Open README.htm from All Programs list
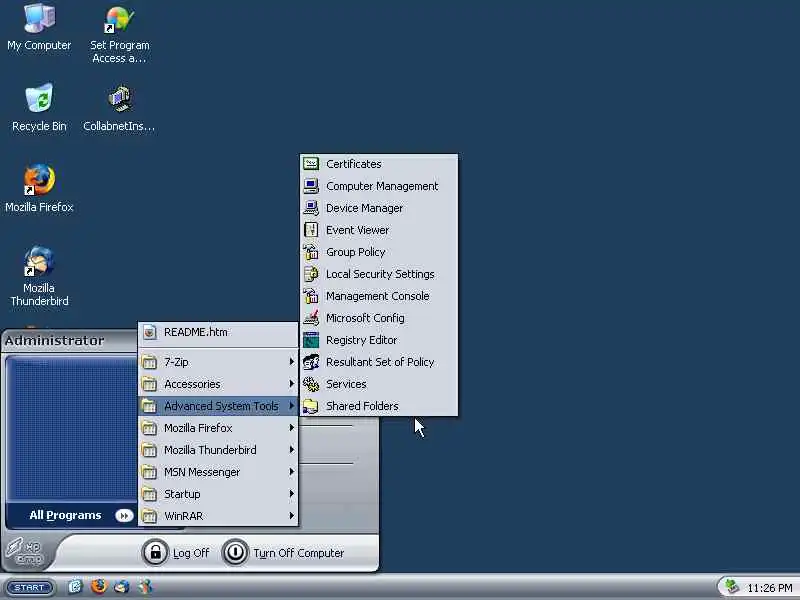800x600 pixels. [218, 332]
